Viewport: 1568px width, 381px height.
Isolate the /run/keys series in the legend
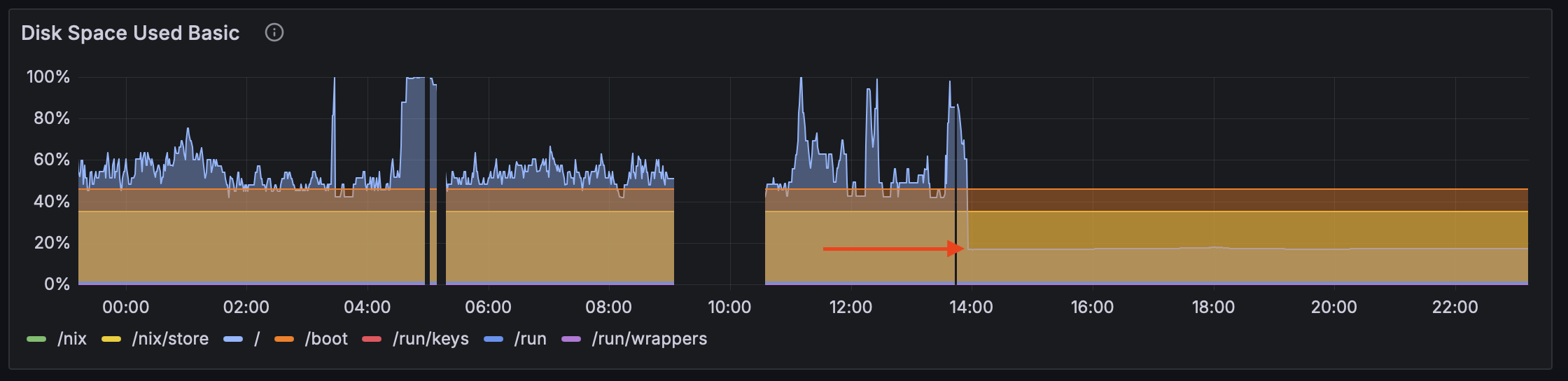(430, 339)
